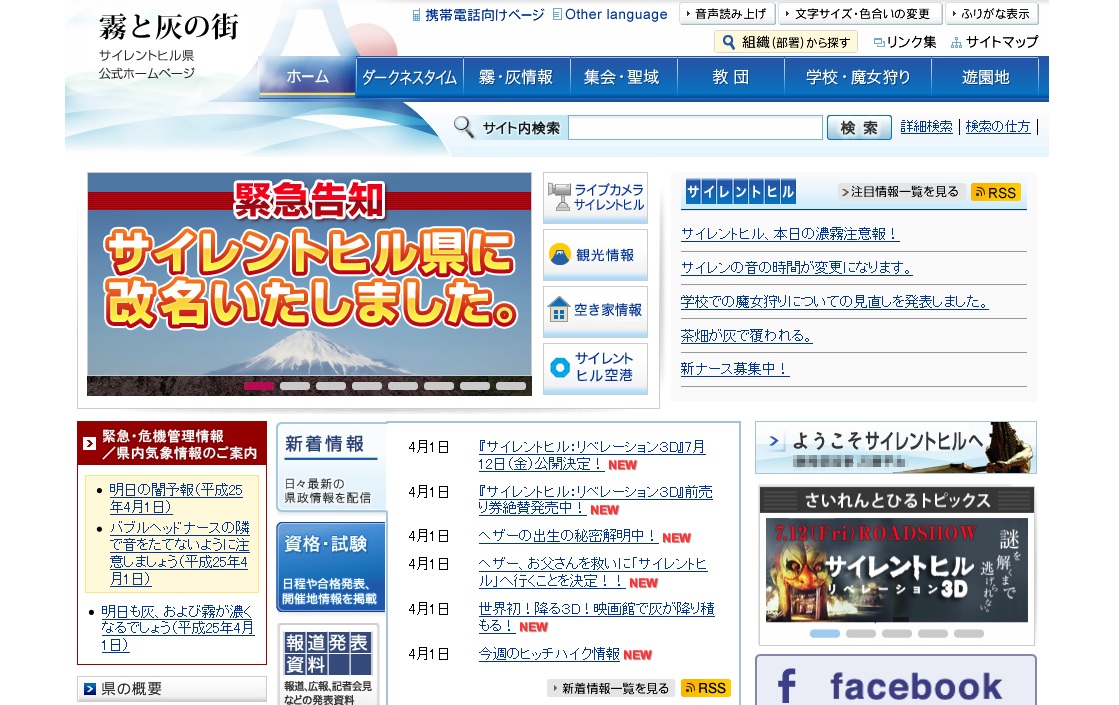Open 検索の仕方 link
The width and height of the screenshot is (1119, 705).
point(998,127)
